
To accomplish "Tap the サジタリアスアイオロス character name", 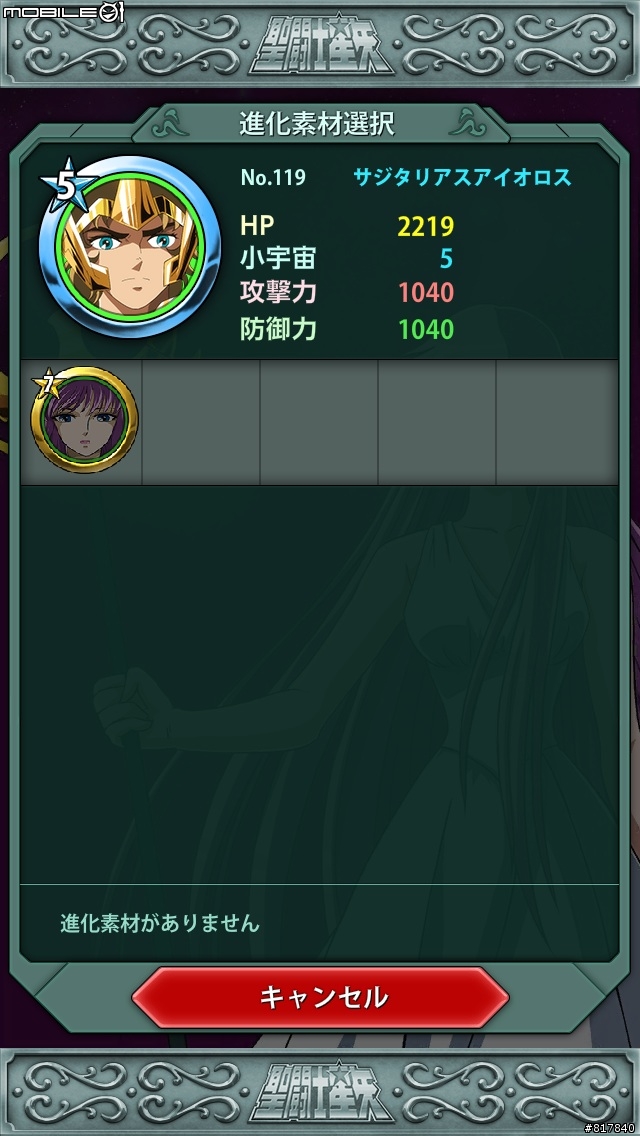I will (x=462, y=177).
